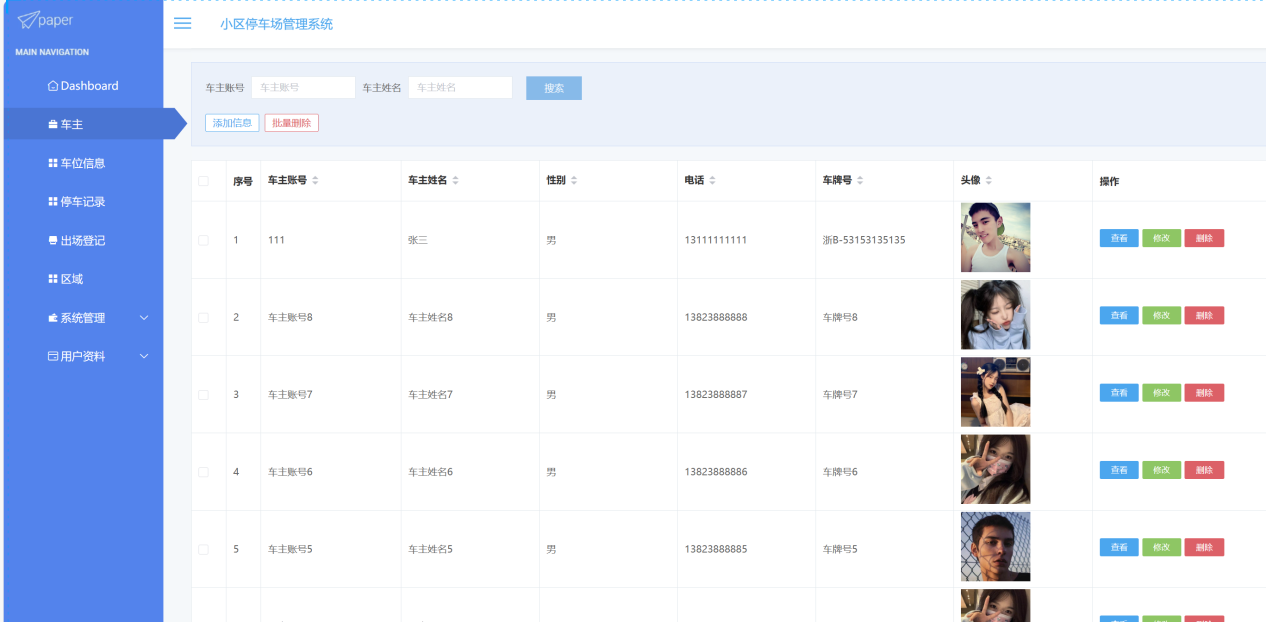Expand the 用户资料 chevron
The height and width of the screenshot is (622, 1266).
(x=144, y=356)
